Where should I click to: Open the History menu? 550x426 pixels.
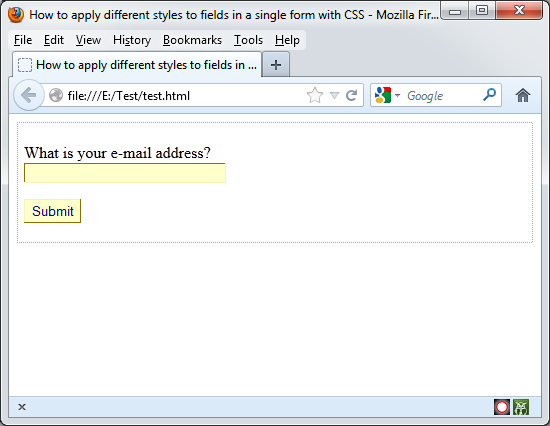132,40
